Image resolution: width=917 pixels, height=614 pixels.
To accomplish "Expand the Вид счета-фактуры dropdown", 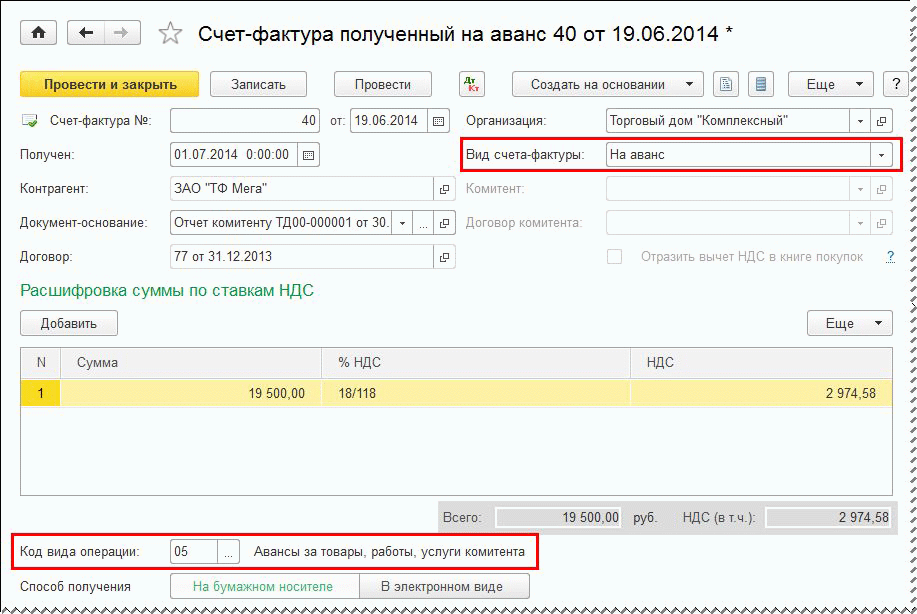I will [x=881, y=155].
